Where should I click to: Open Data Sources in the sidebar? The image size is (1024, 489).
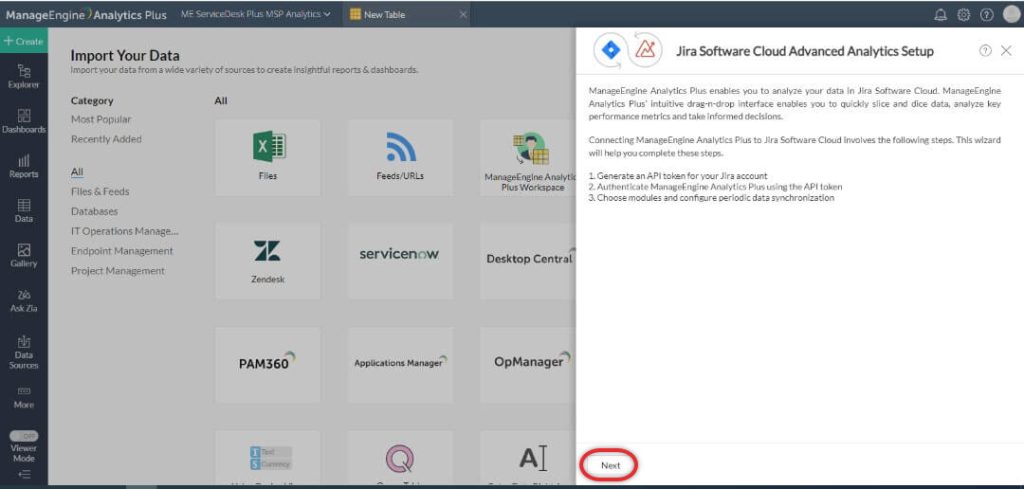tap(24, 351)
